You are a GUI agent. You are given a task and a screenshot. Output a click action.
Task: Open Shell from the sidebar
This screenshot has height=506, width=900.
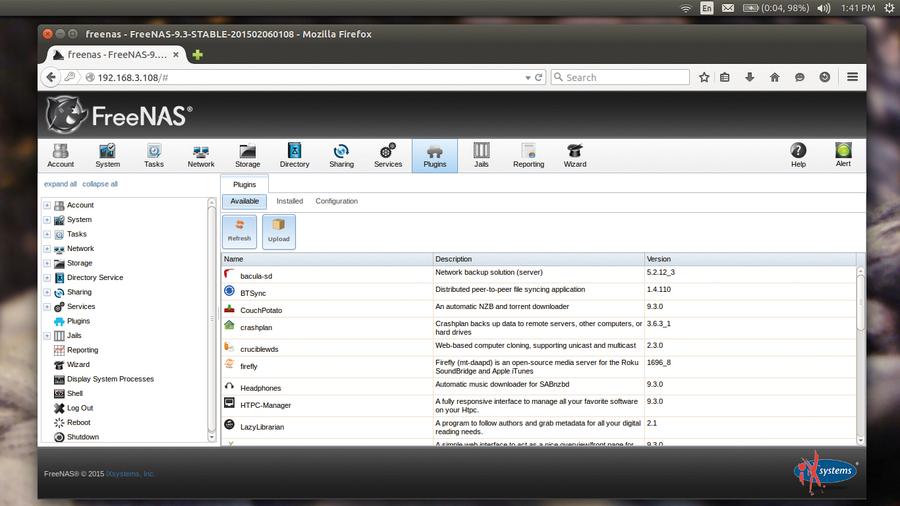(75, 394)
